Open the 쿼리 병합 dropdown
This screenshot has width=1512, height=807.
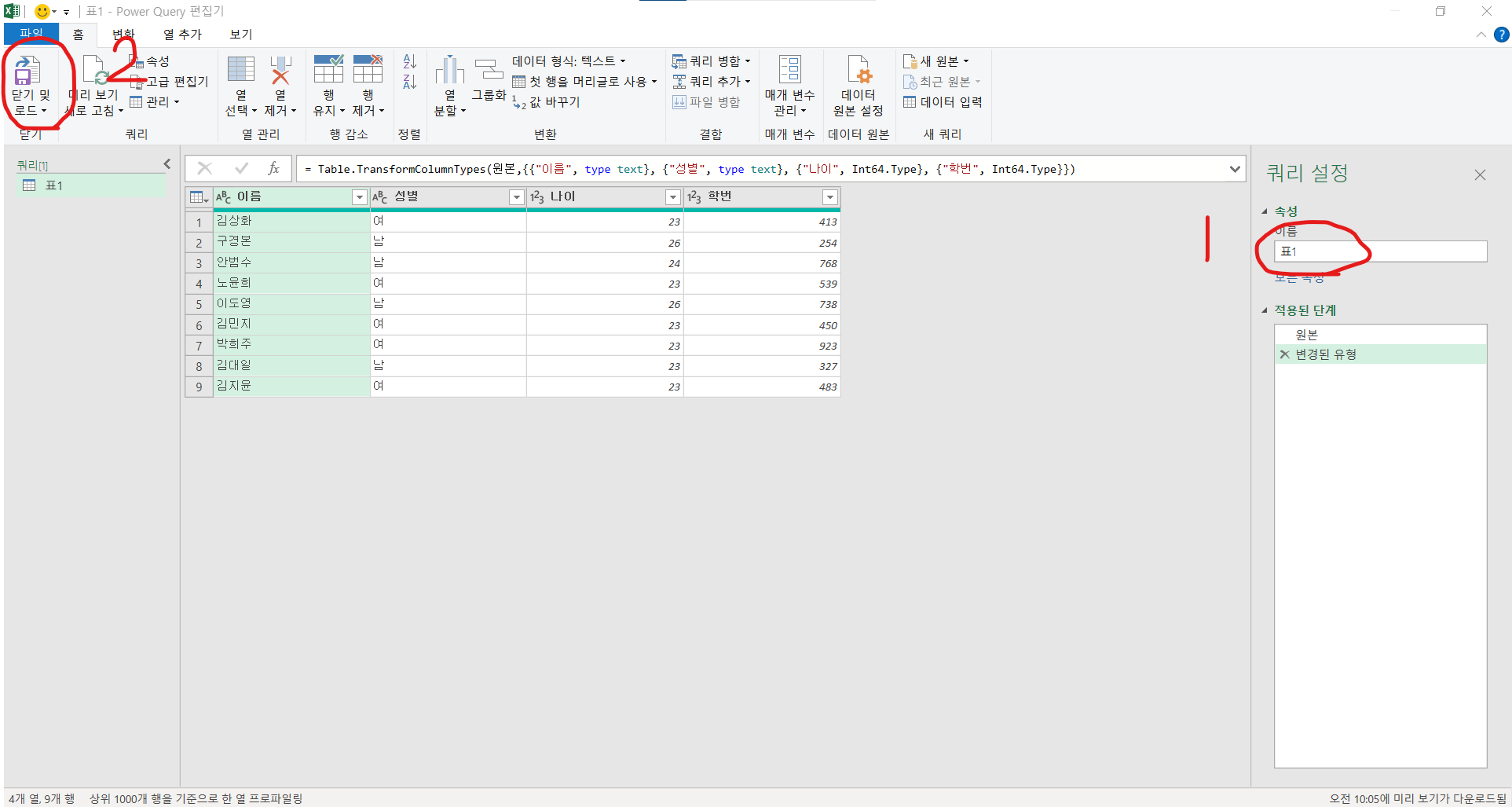click(712, 61)
